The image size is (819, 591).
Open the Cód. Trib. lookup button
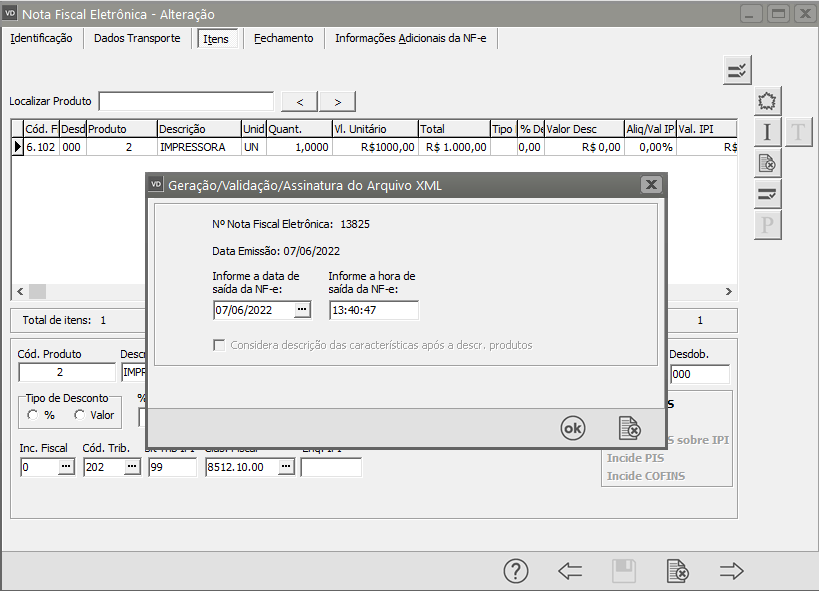[131, 467]
